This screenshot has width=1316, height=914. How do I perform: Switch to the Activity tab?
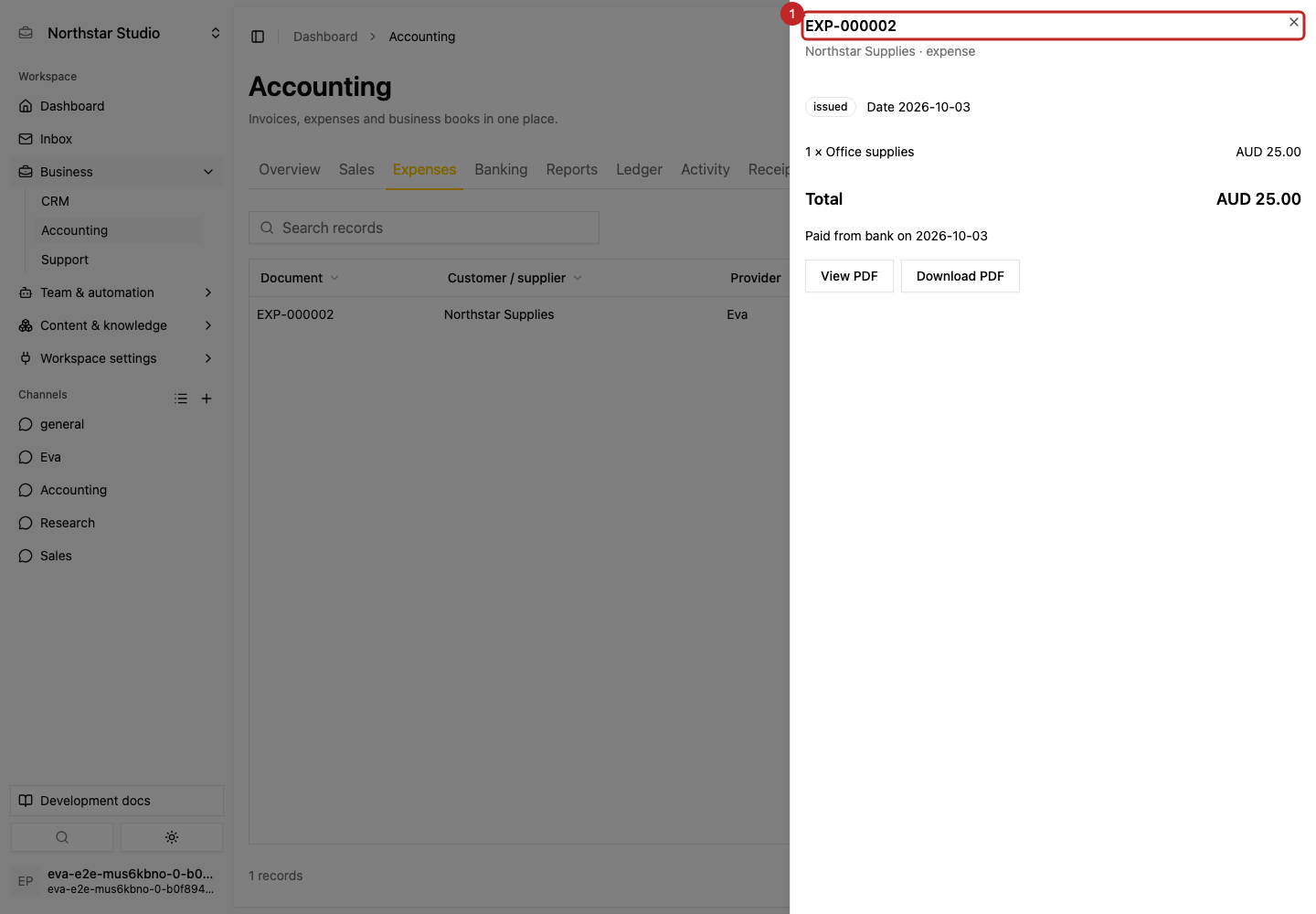click(706, 170)
